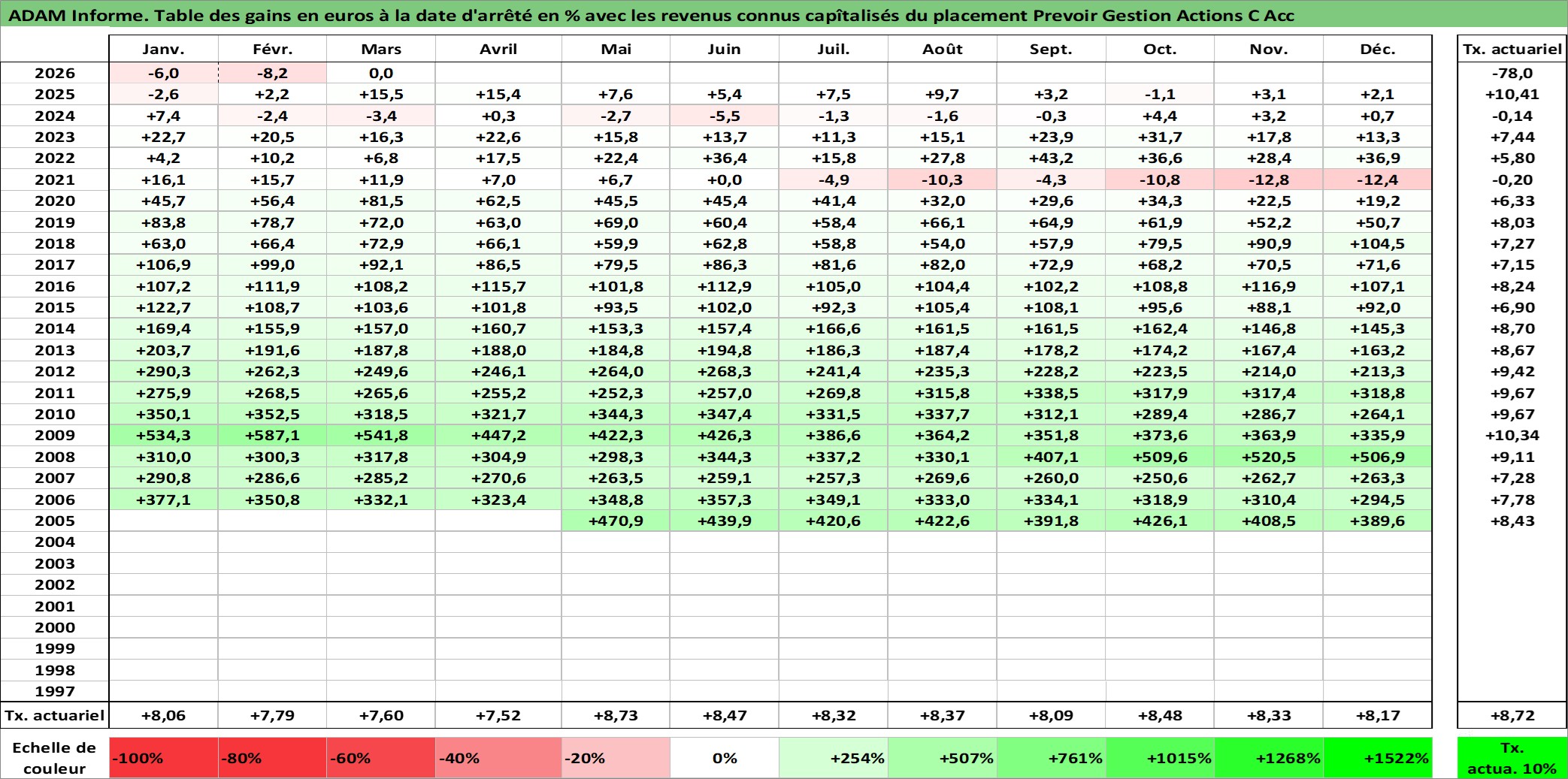Select the +31,7 cell in 2023
Screen dimensions: 1568x779
(1160, 137)
